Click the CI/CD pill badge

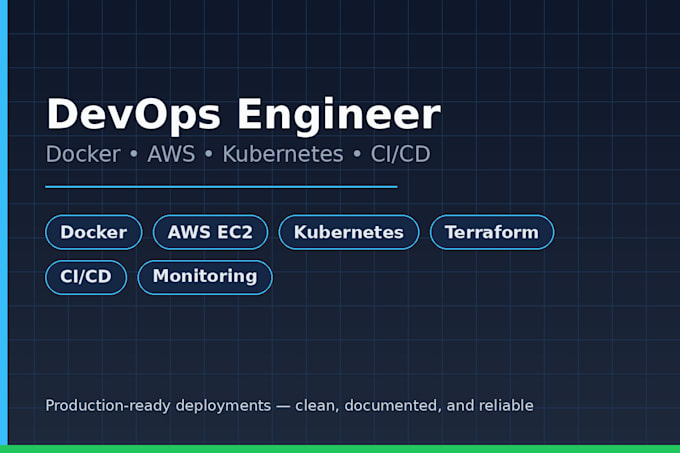pos(86,277)
